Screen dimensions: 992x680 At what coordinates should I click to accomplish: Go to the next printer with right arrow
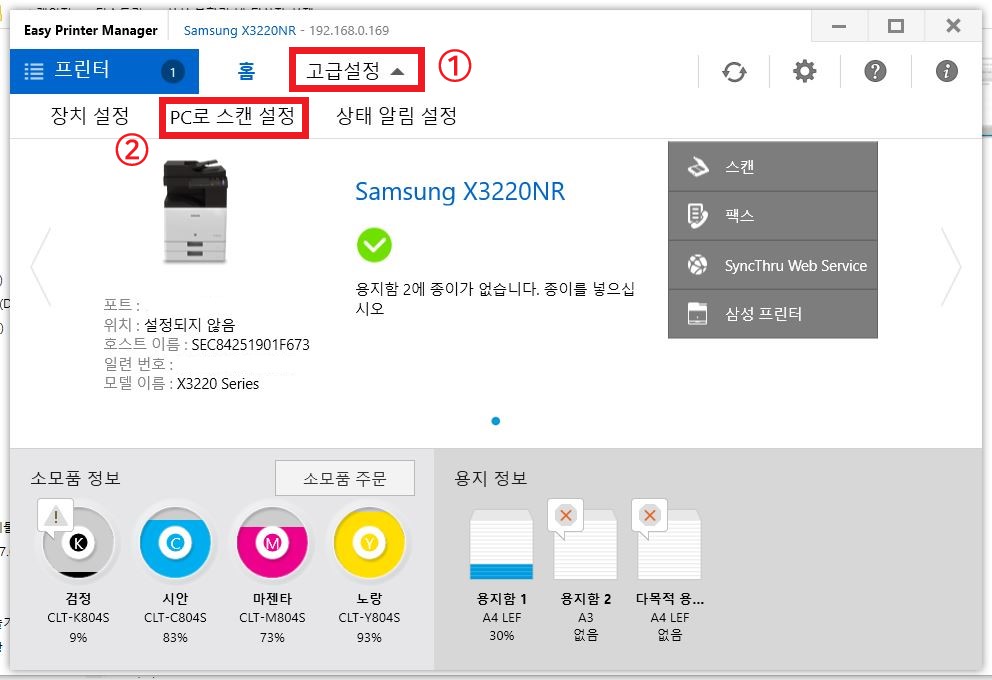[951, 267]
